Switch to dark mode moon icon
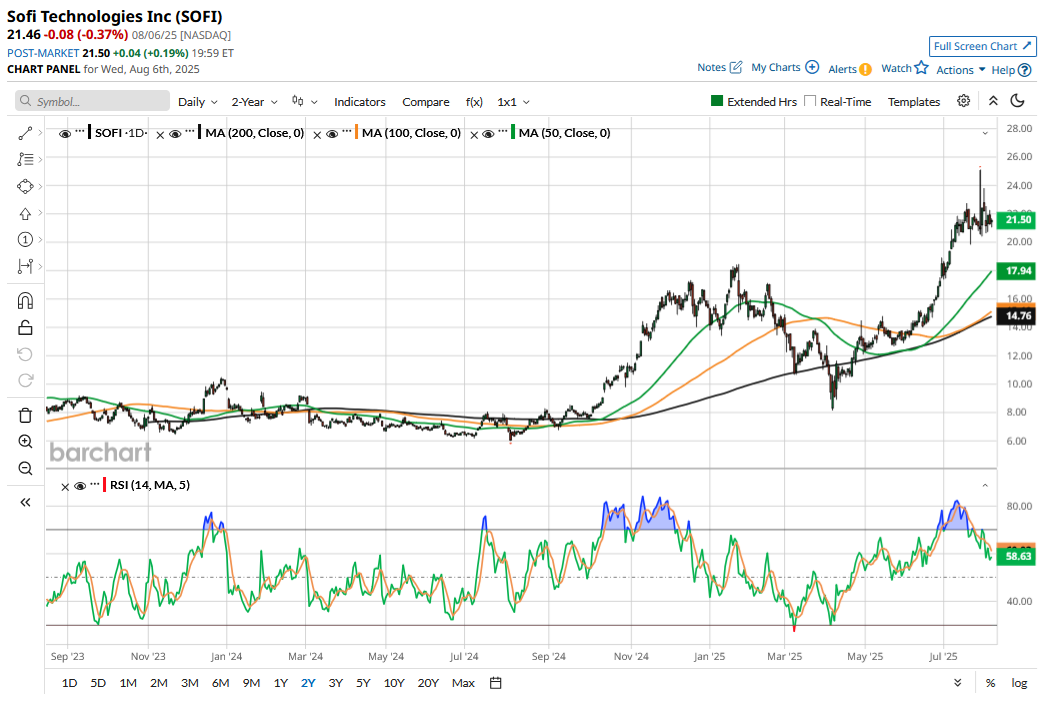 1017,101
